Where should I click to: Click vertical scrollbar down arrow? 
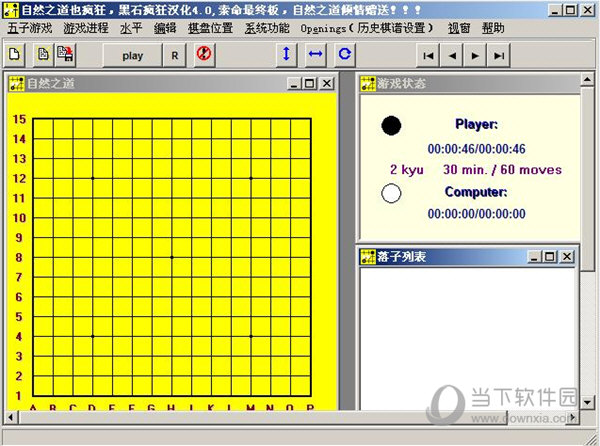click(587, 402)
